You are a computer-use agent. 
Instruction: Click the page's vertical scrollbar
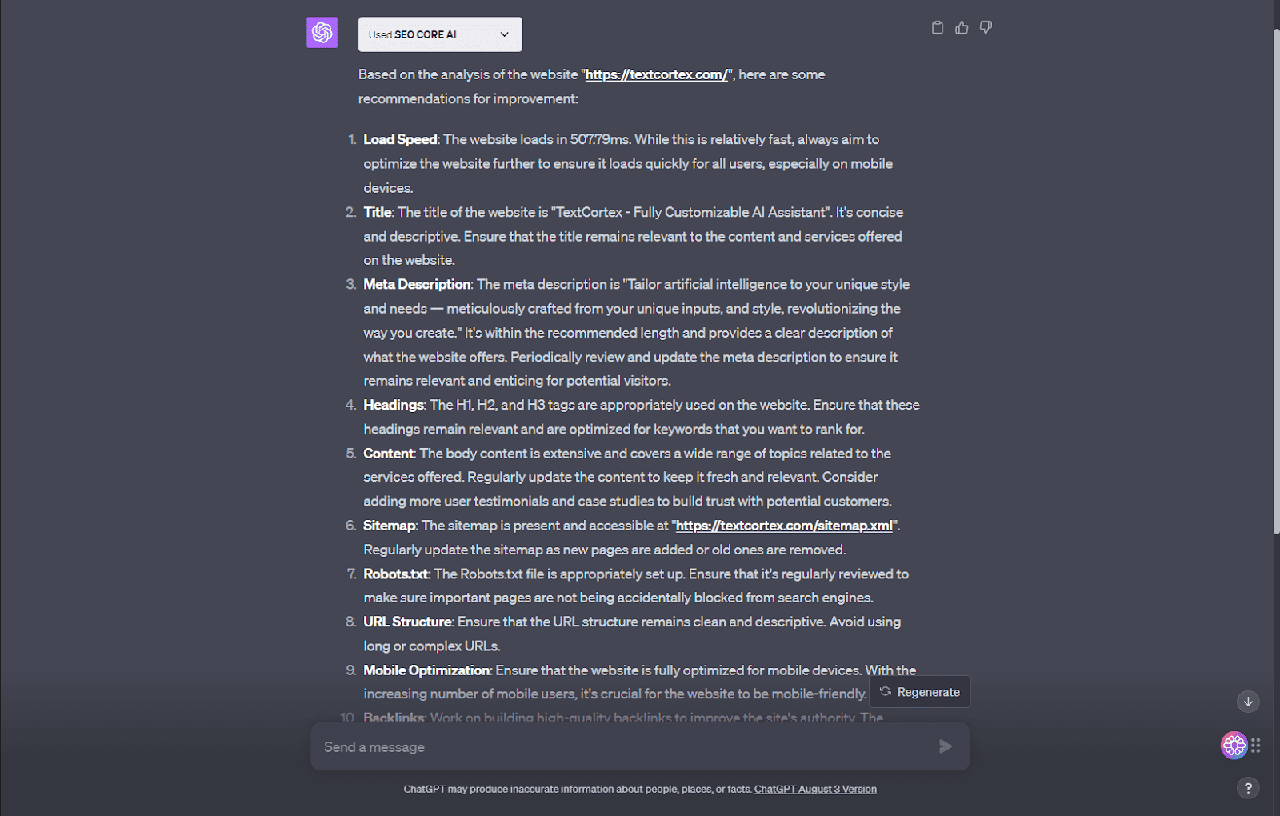tap(1275, 280)
